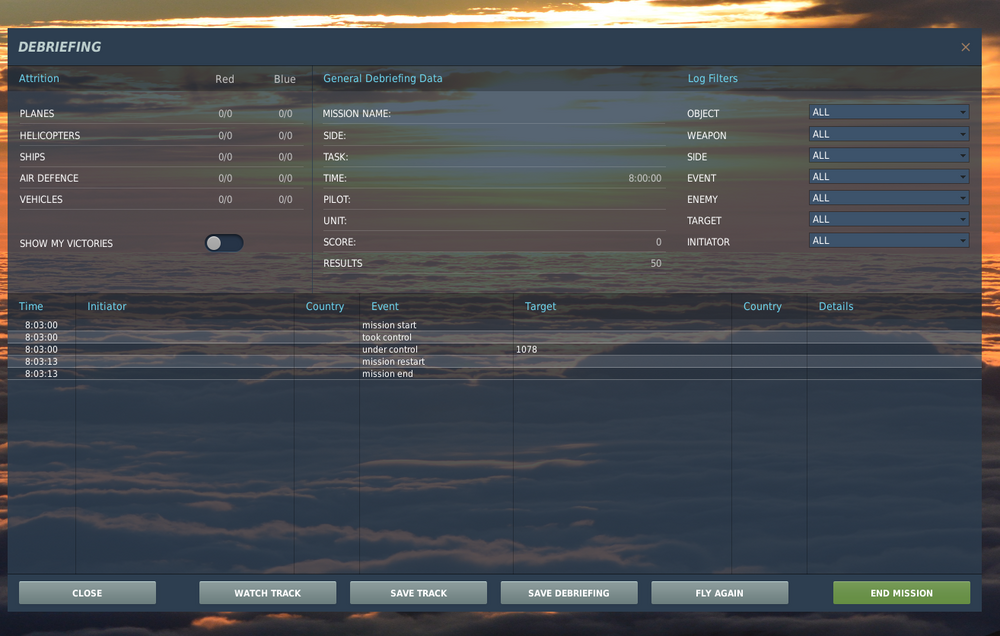The height and width of the screenshot is (636, 1000).
Task: Click the green END MISSION button
Action: pos(901,593)
